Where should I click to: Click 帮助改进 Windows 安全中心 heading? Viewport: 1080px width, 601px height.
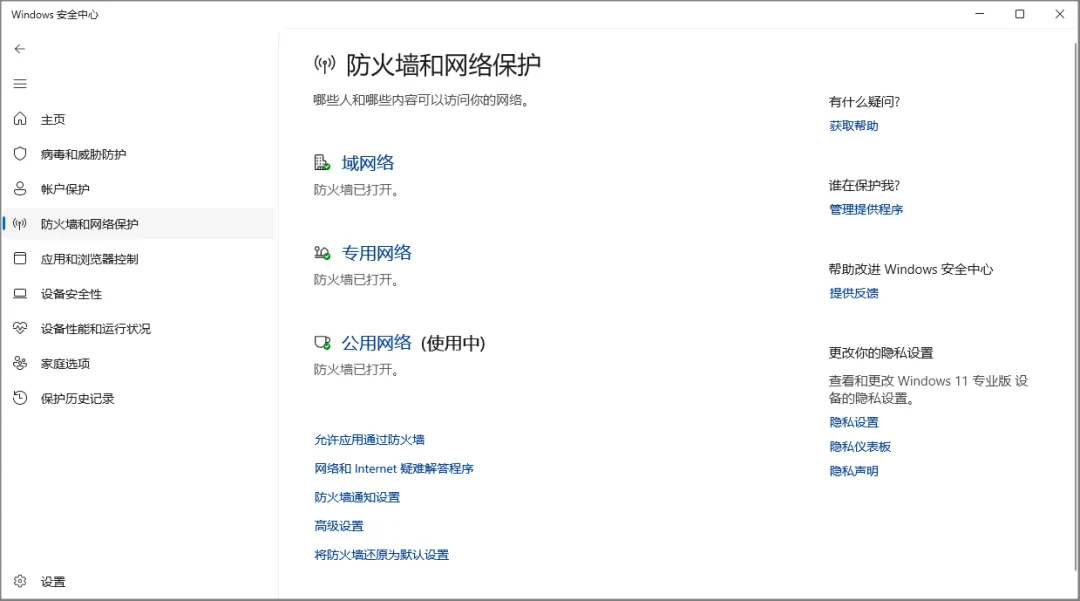(x=911, y=269)
